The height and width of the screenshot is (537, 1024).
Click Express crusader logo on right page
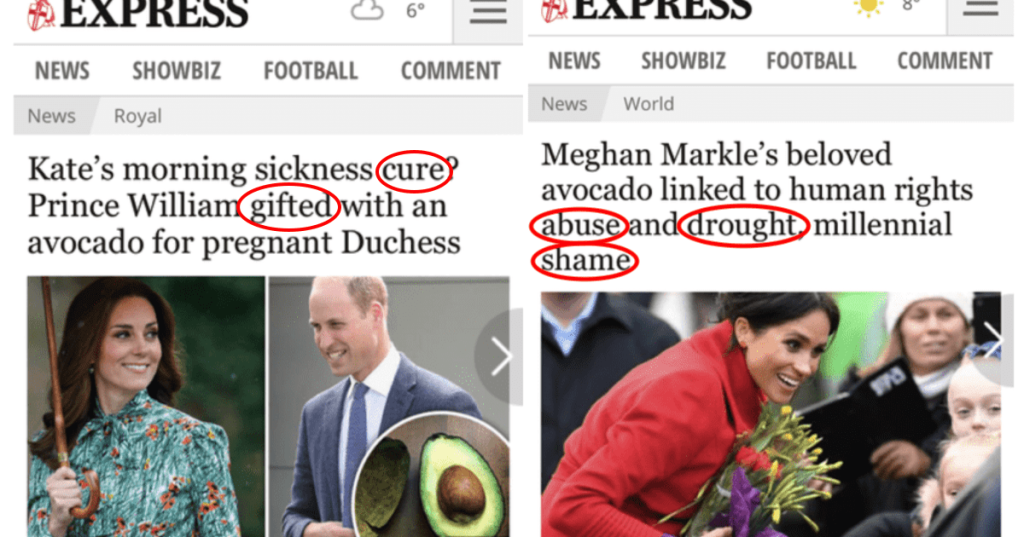pyautogui.click(x=554, y=10)
